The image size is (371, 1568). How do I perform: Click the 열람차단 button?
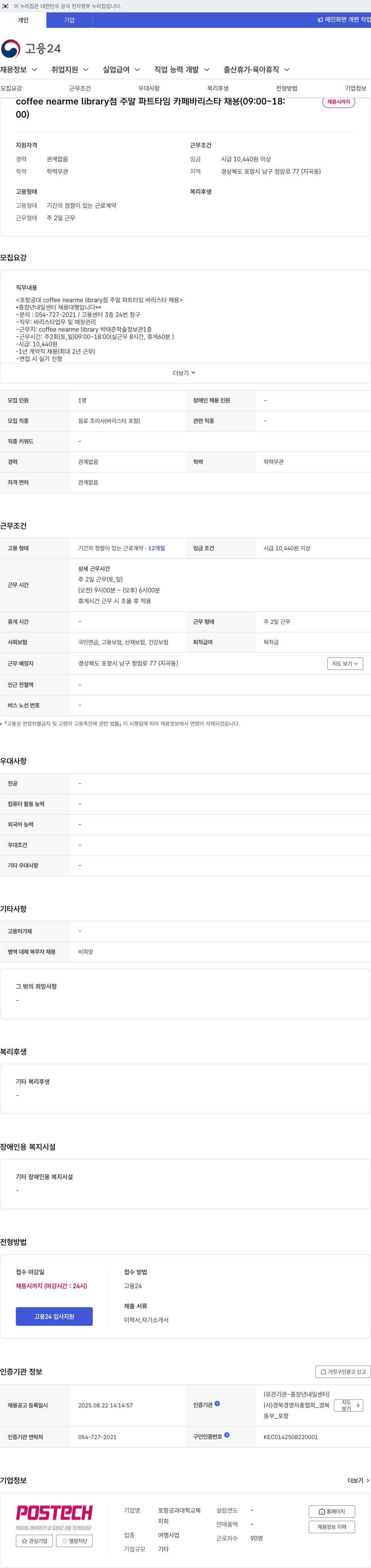[x=74, y=1541]
